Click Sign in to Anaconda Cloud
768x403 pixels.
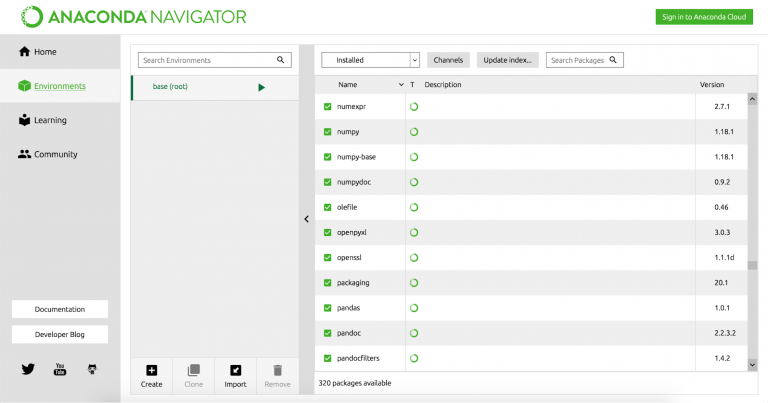coord(704,17)
